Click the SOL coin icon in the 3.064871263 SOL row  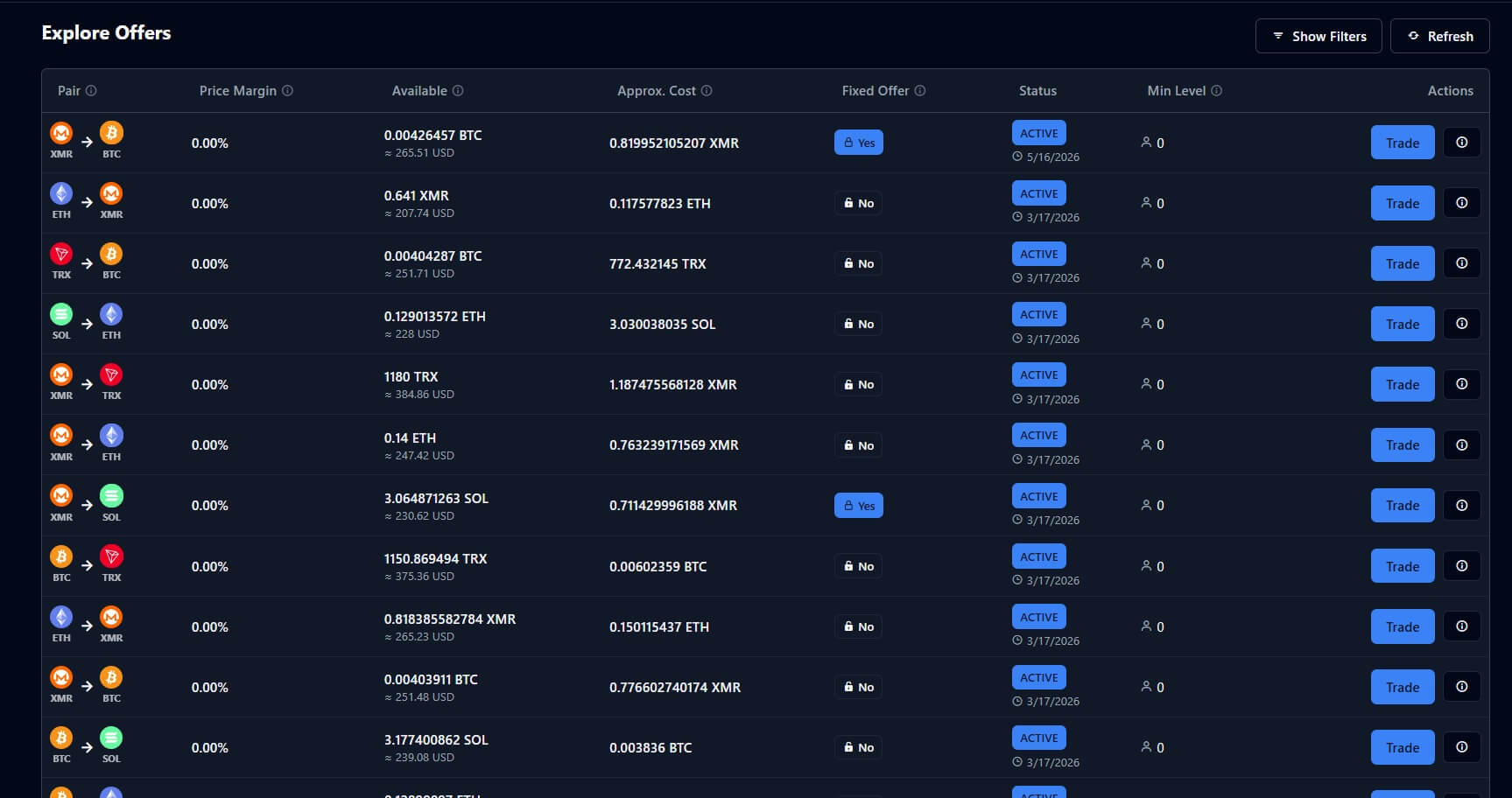(111, 496)
